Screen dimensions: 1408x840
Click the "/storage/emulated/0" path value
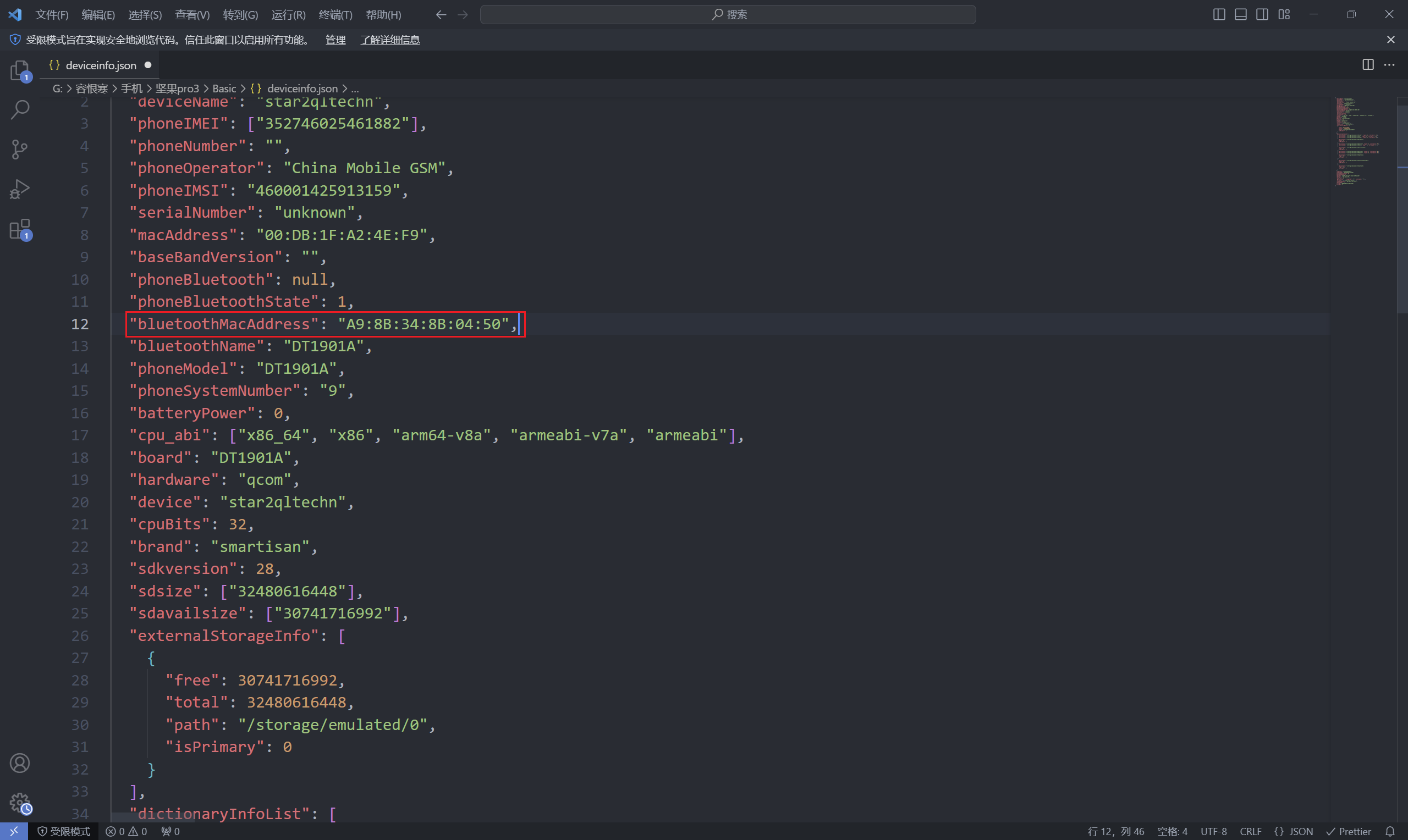[x=332, y=725]
